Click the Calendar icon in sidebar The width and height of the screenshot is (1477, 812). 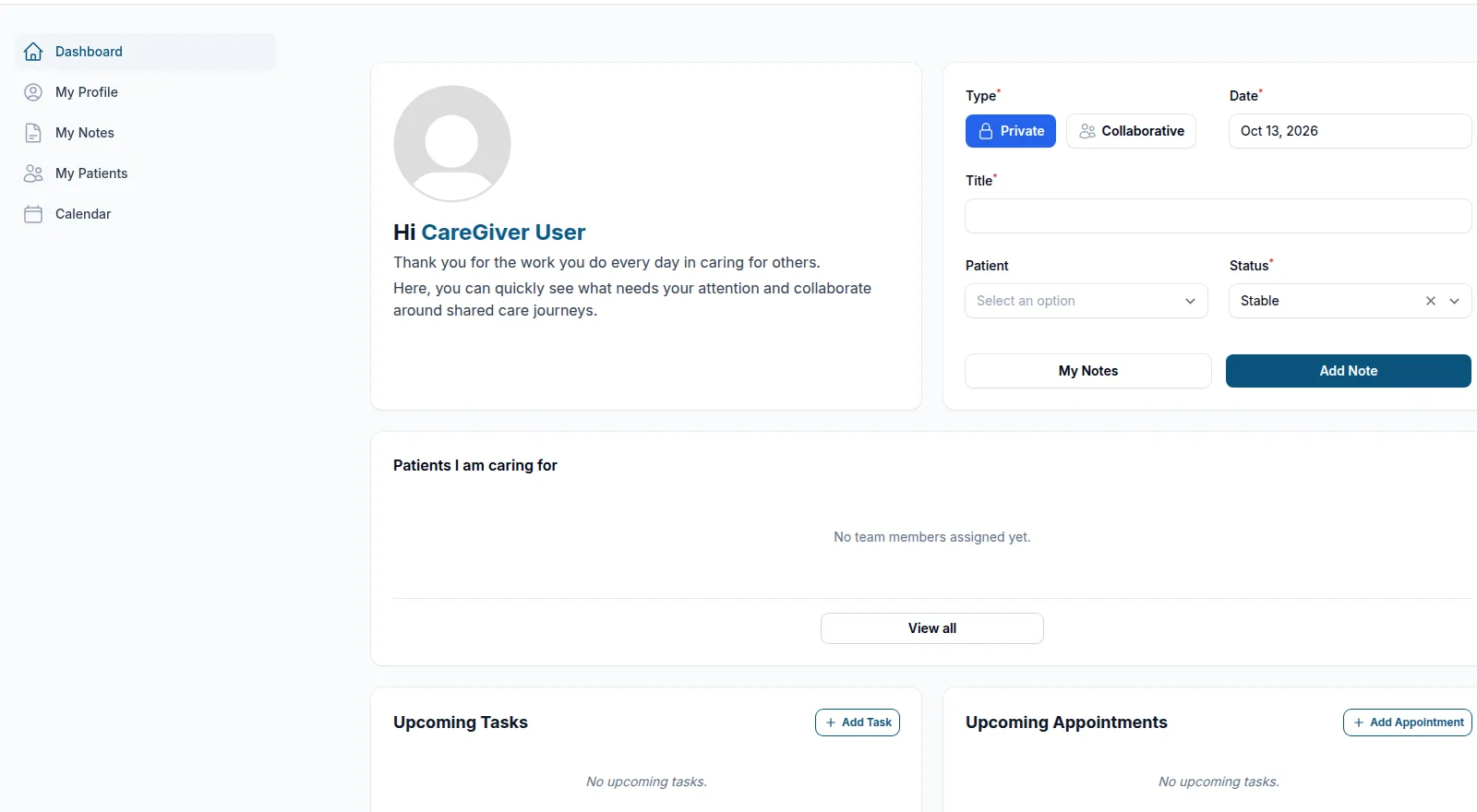pyautogui.click(x=33, y=214)
